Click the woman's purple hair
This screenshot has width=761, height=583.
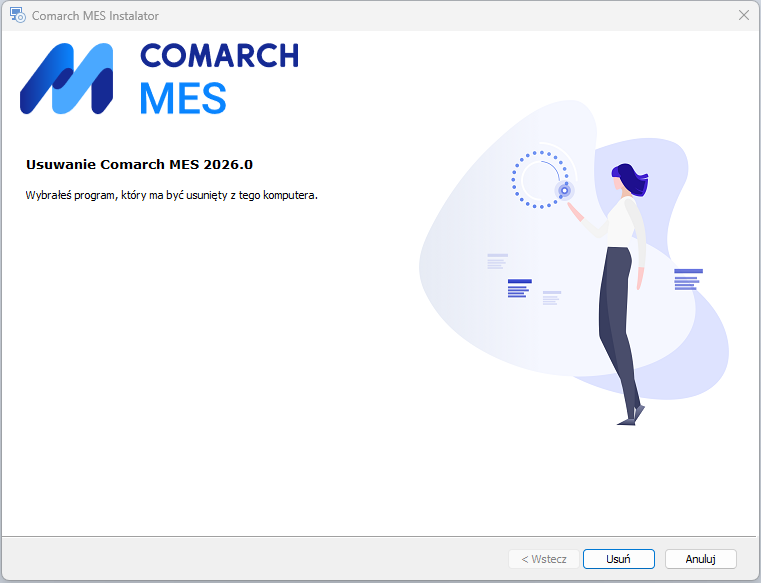click(632, 180)
